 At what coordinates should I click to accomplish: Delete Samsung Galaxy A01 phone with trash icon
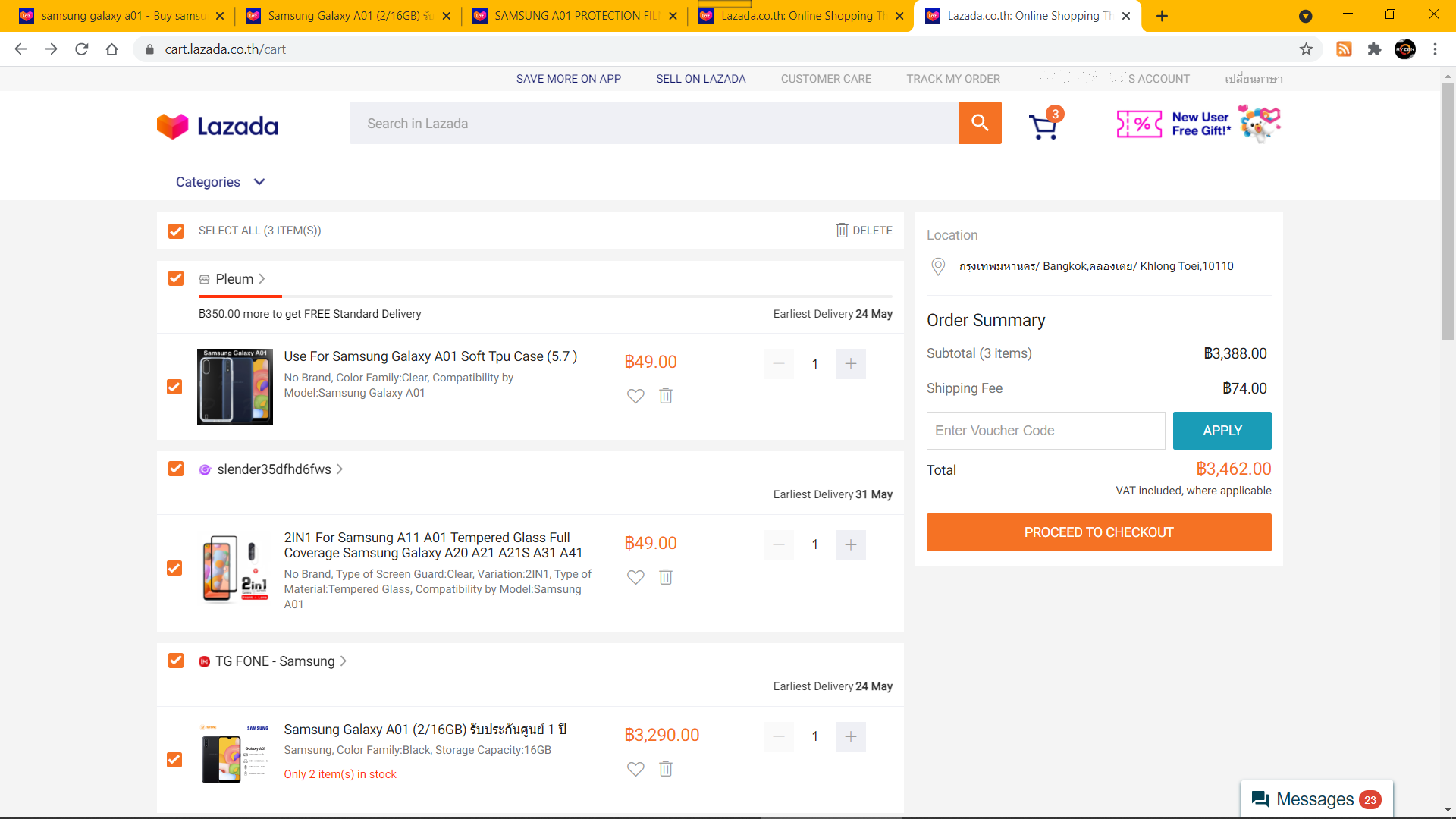666,769
